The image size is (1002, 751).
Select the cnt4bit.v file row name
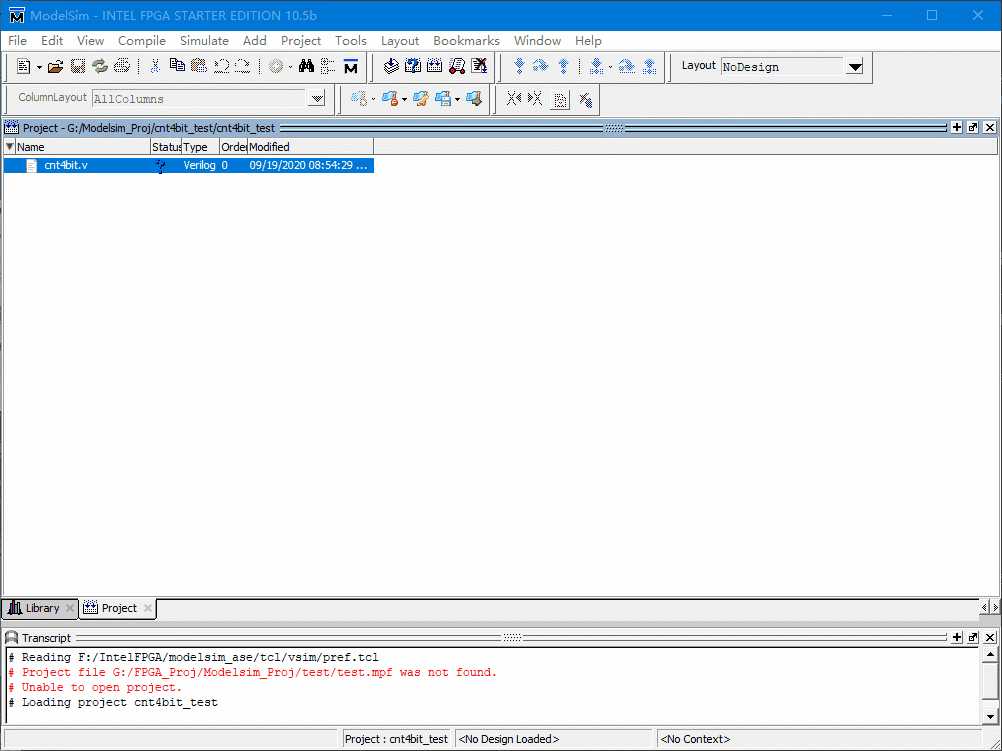coord(66,165)
